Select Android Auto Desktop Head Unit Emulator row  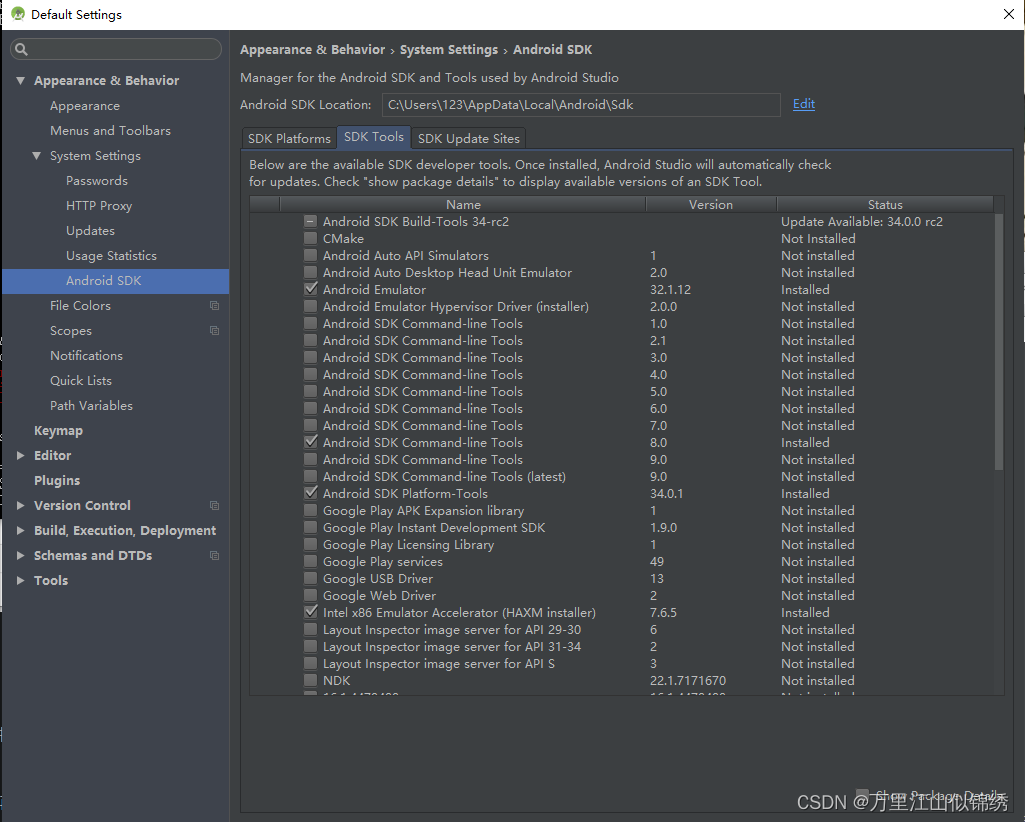(621, 272)
